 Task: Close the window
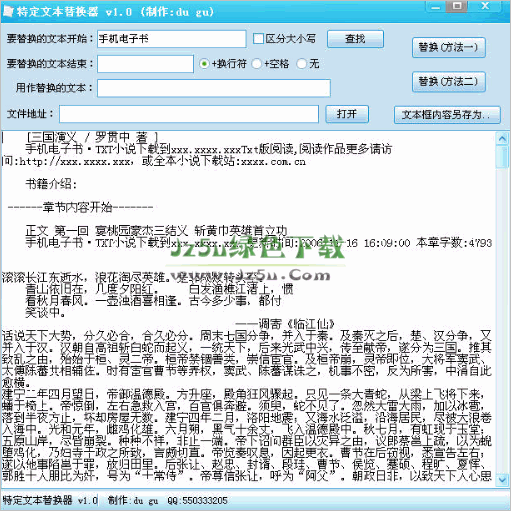pos(485,7)
